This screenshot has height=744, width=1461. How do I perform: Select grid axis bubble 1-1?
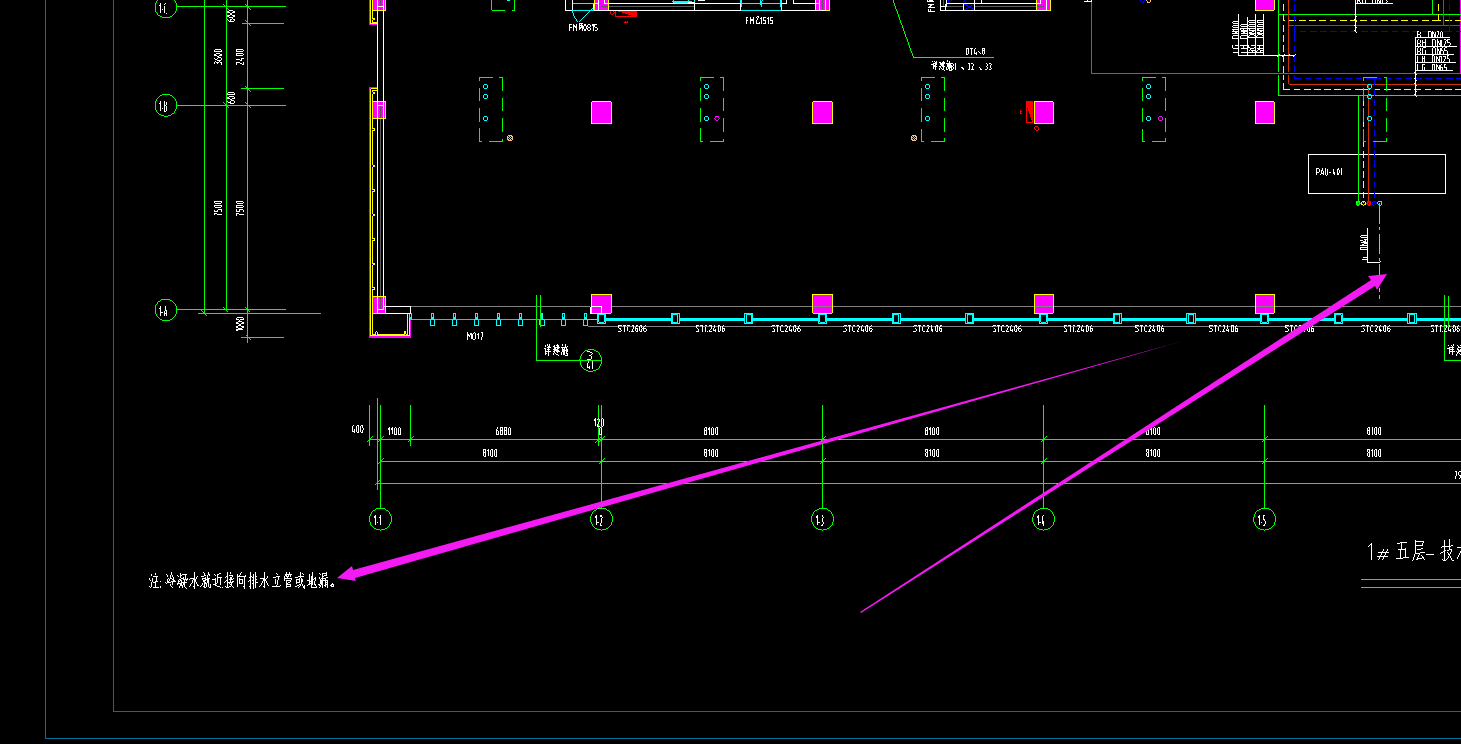click(380, 519)
